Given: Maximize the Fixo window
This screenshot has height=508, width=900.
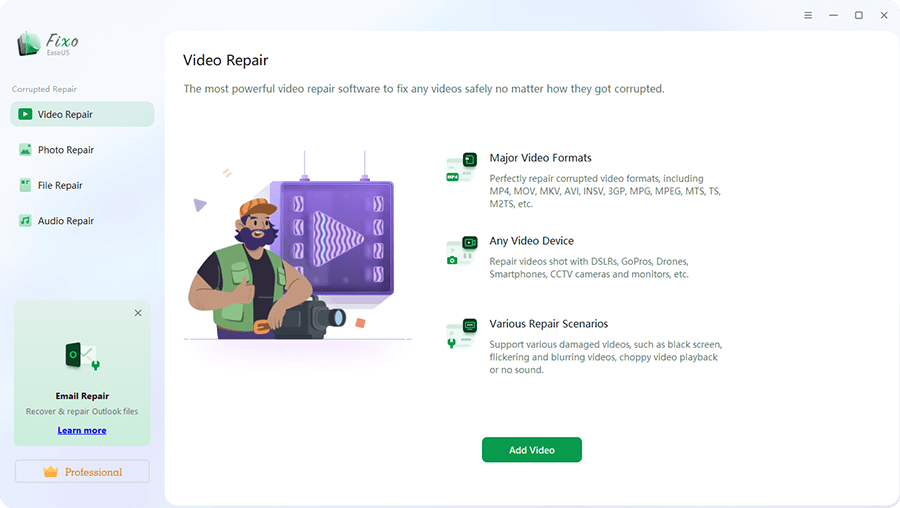Looking at the screenshot, I should click(859, 15).
